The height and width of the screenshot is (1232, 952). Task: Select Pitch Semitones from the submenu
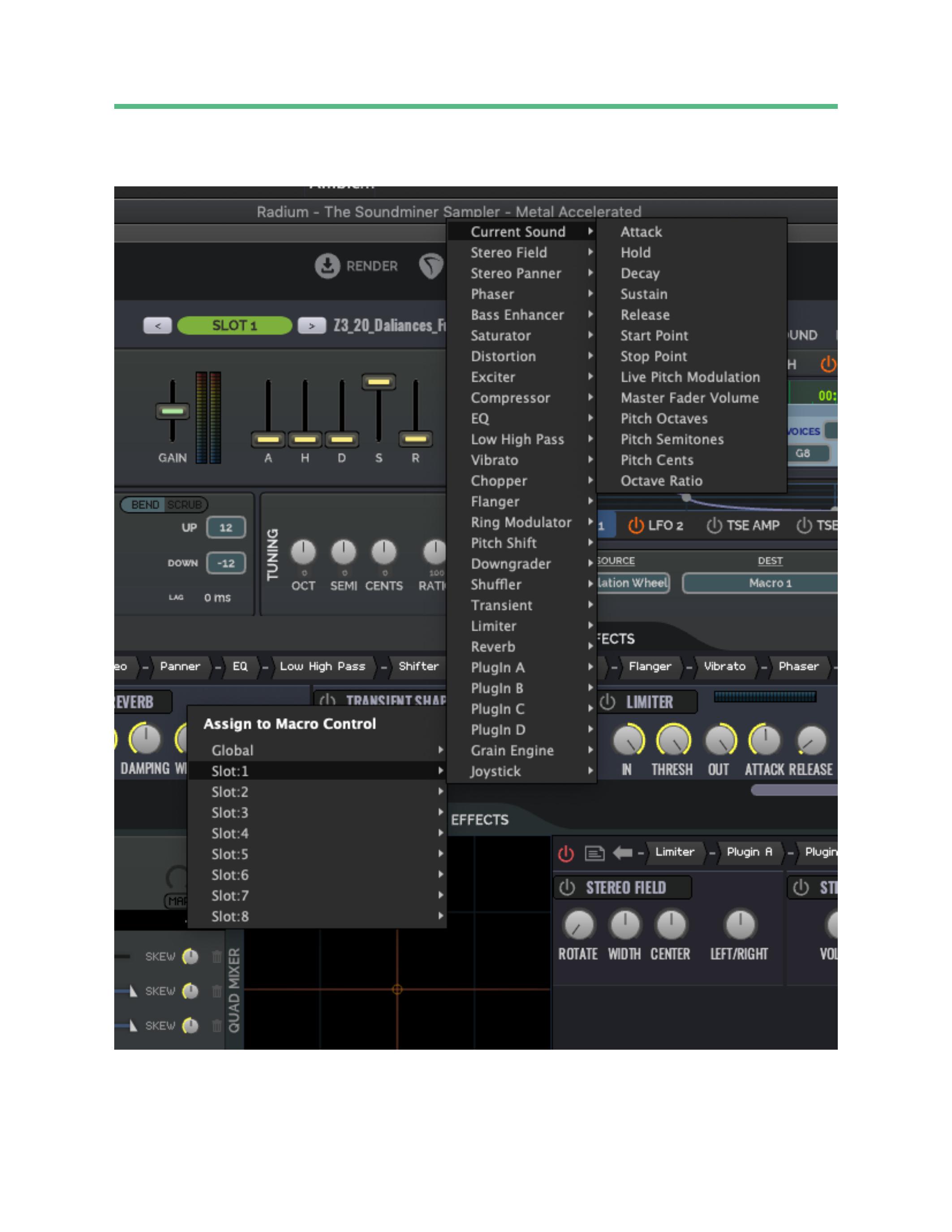pyautogui.click(x=672, y=439)
